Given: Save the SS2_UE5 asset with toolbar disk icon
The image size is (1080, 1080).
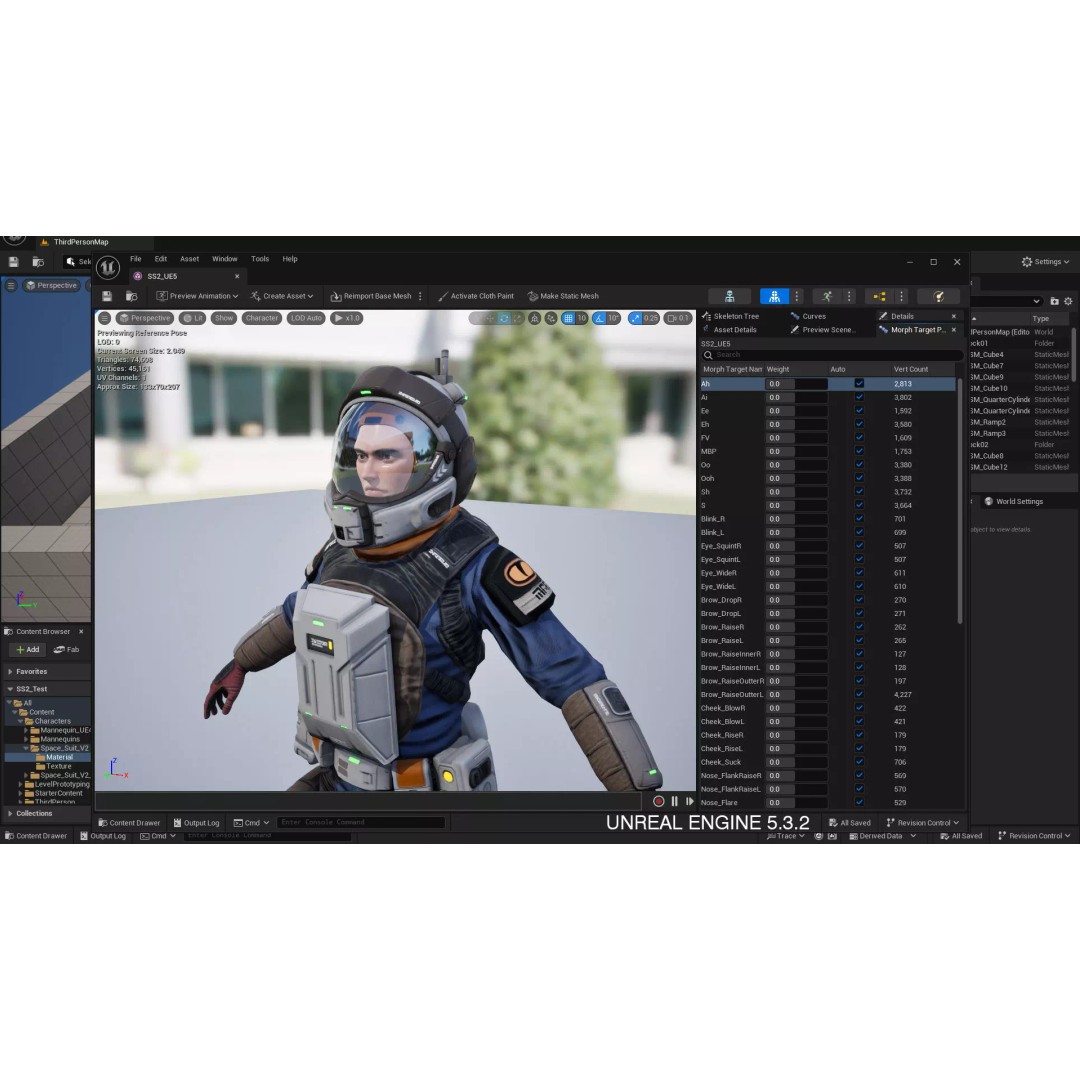Looking at the screenshot, I should tap(107, 296).
